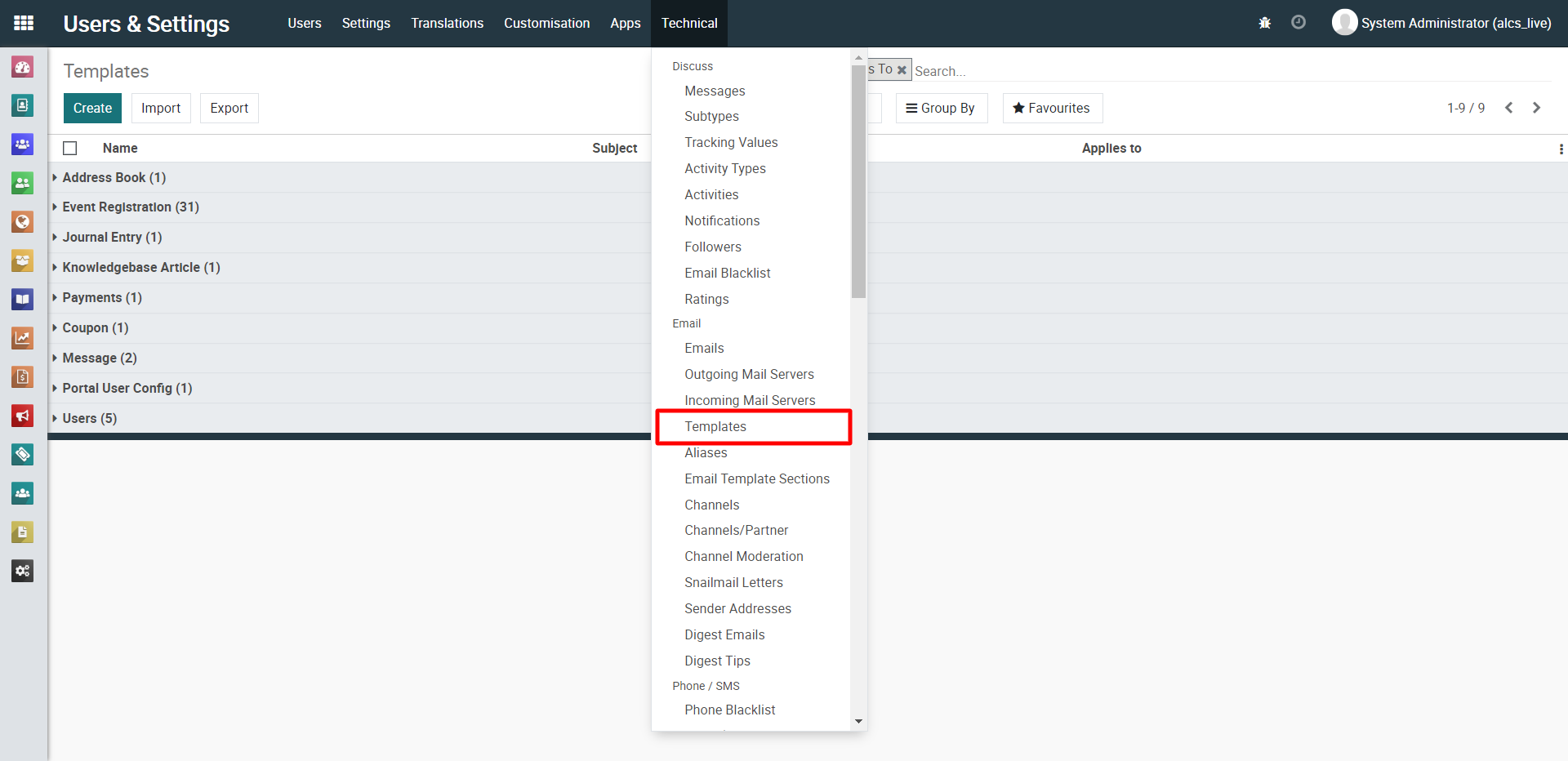Select Templates in the Technical menu
The width and height of the screenshot is (1568, 761).
point(715,426)
